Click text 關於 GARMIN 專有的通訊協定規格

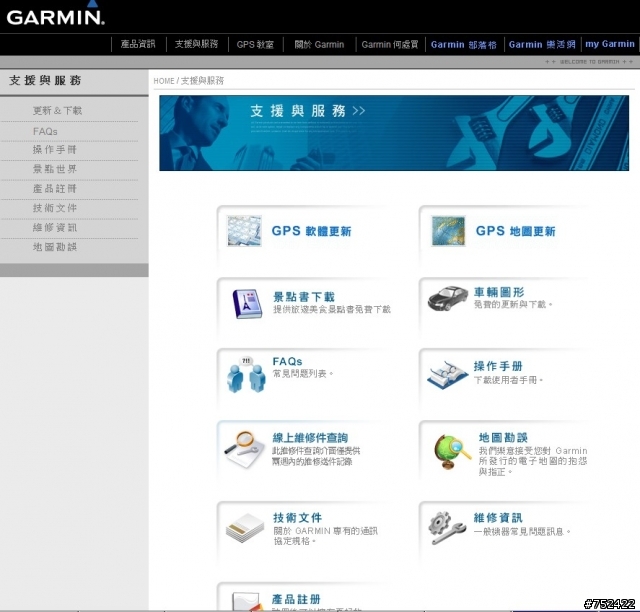325,536
